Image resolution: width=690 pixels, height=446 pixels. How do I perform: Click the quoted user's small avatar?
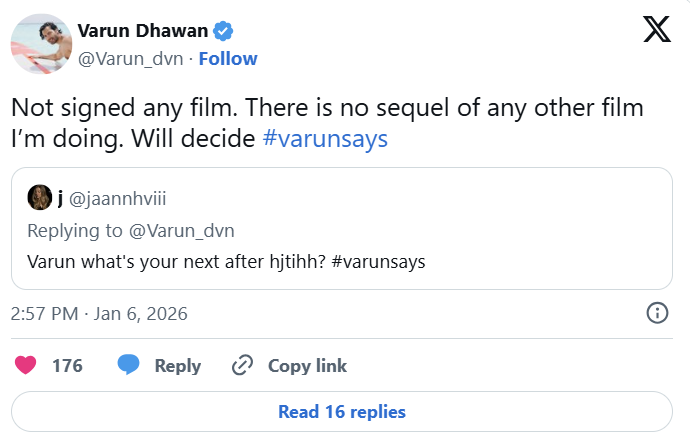pyautogui.click(x=40, y=196)
